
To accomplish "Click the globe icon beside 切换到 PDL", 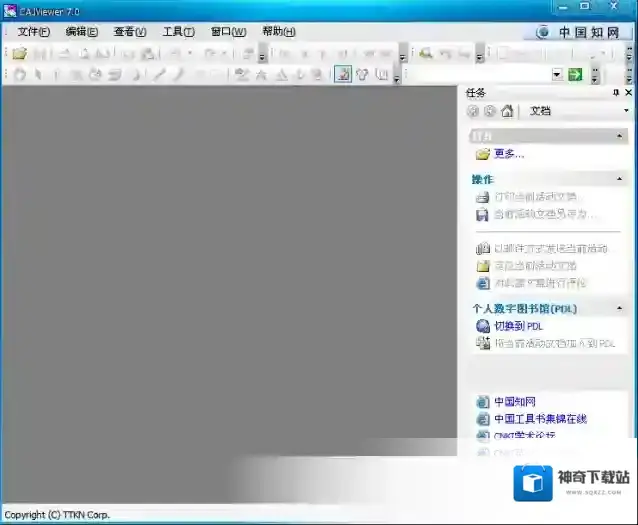I will [483, 326].
